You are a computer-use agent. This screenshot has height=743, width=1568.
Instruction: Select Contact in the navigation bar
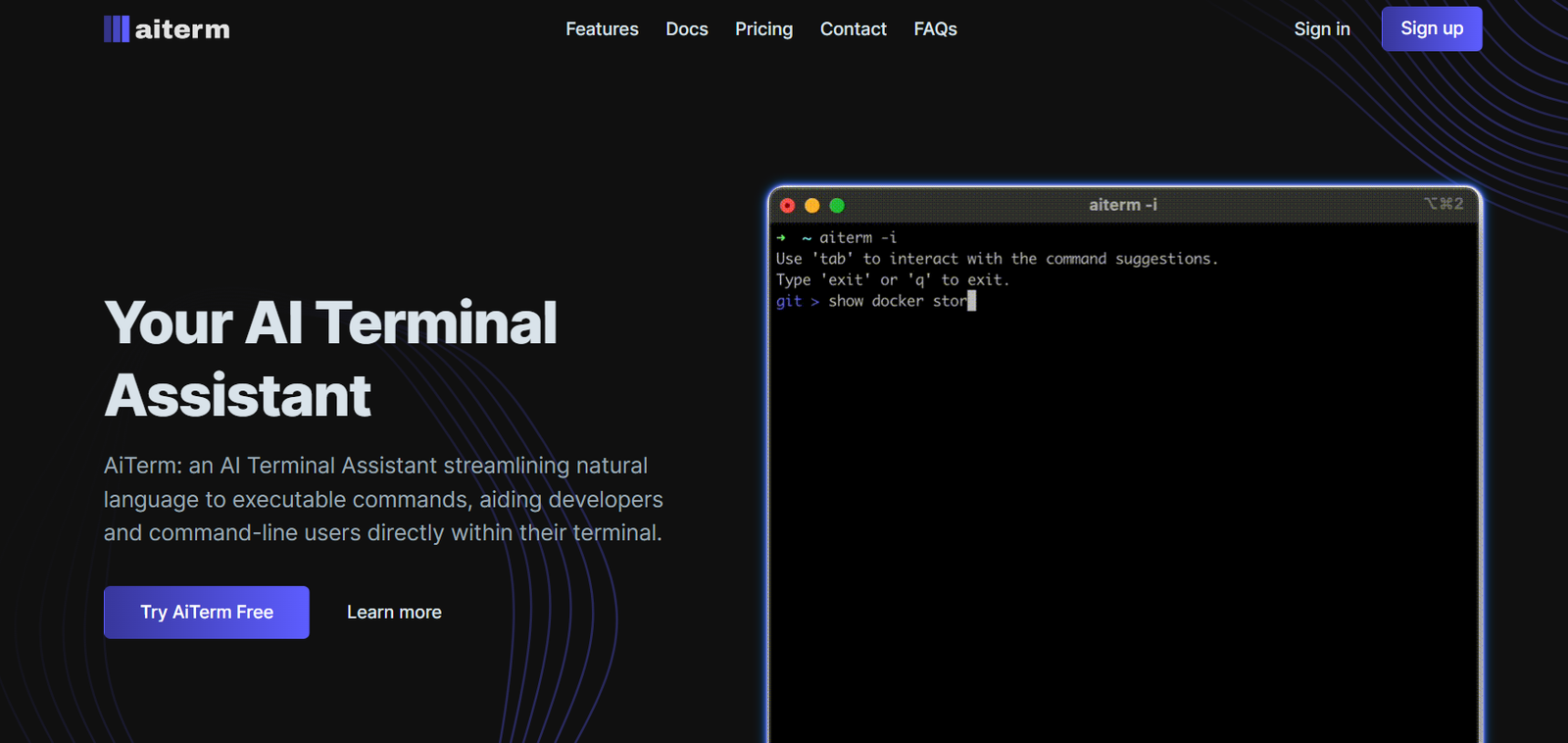coord(853,29)
